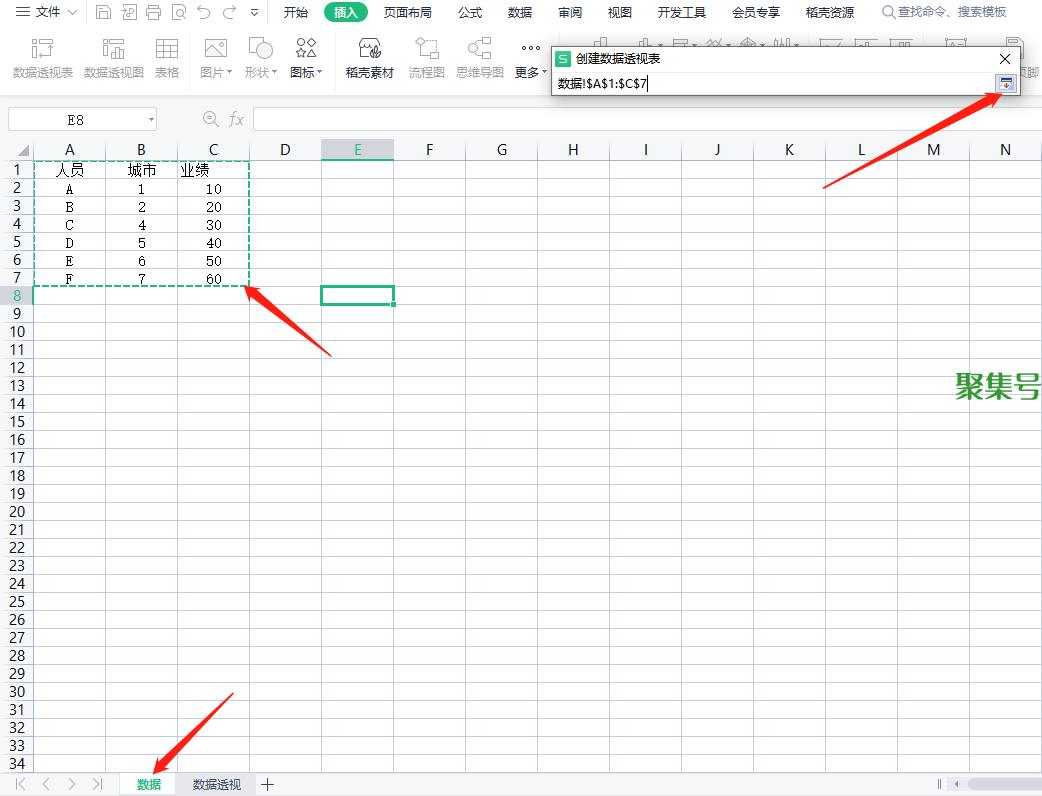Click the undo arrow icon
Viewport: 1042px width, 796px height.
click(x=204, y=13)
